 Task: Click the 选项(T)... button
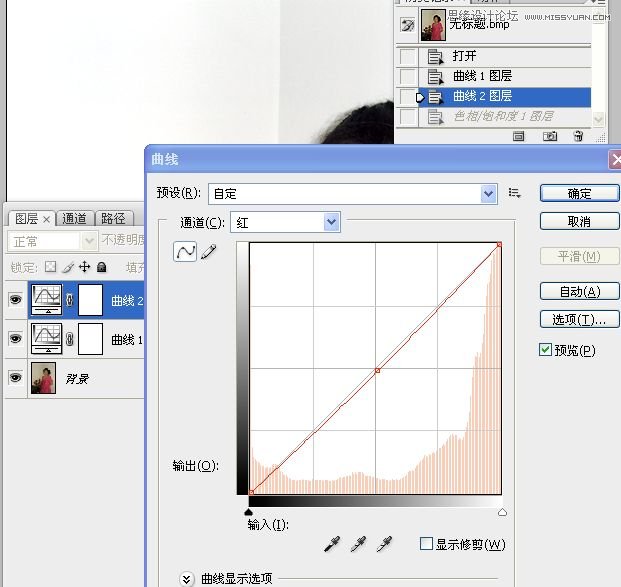[579, 319]
